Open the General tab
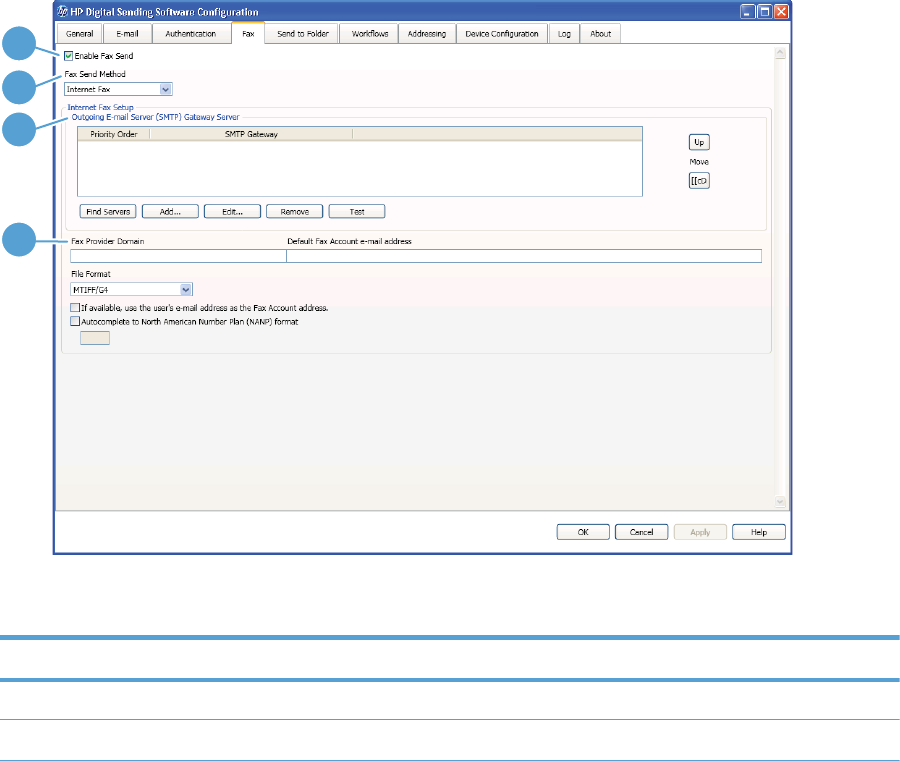 (80, 34)
